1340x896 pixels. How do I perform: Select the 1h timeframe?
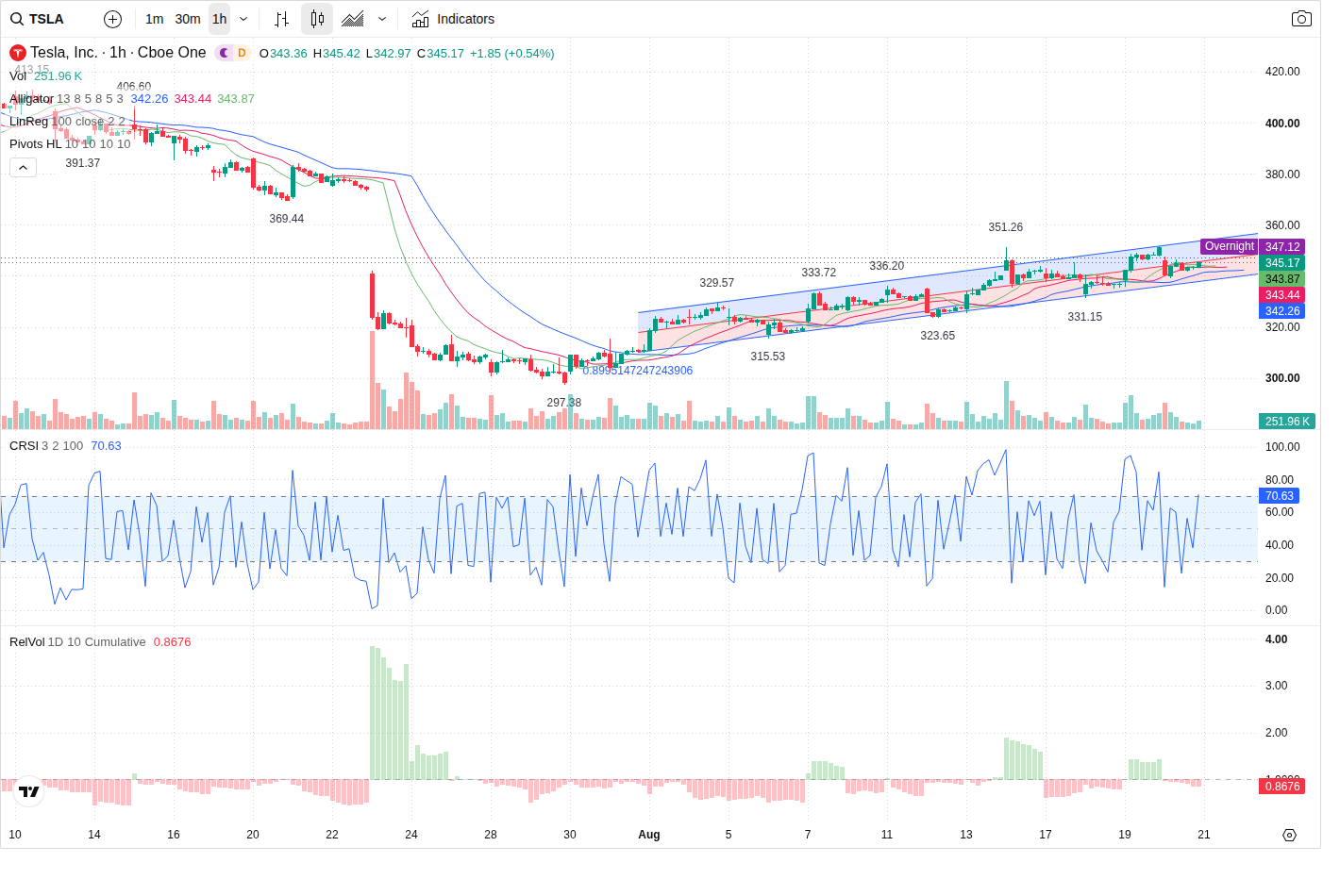pyautogui.click(x=220, y=19)
